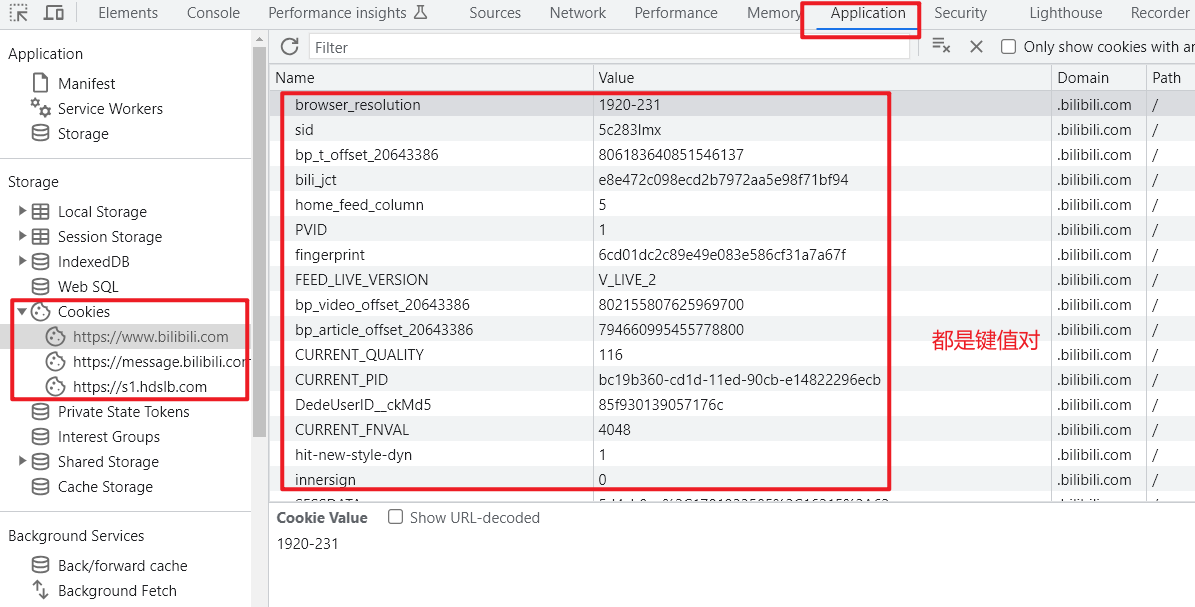
Task: Delete selected cookie with X icon
Action: pyautogui.click(x=977, y=47)
